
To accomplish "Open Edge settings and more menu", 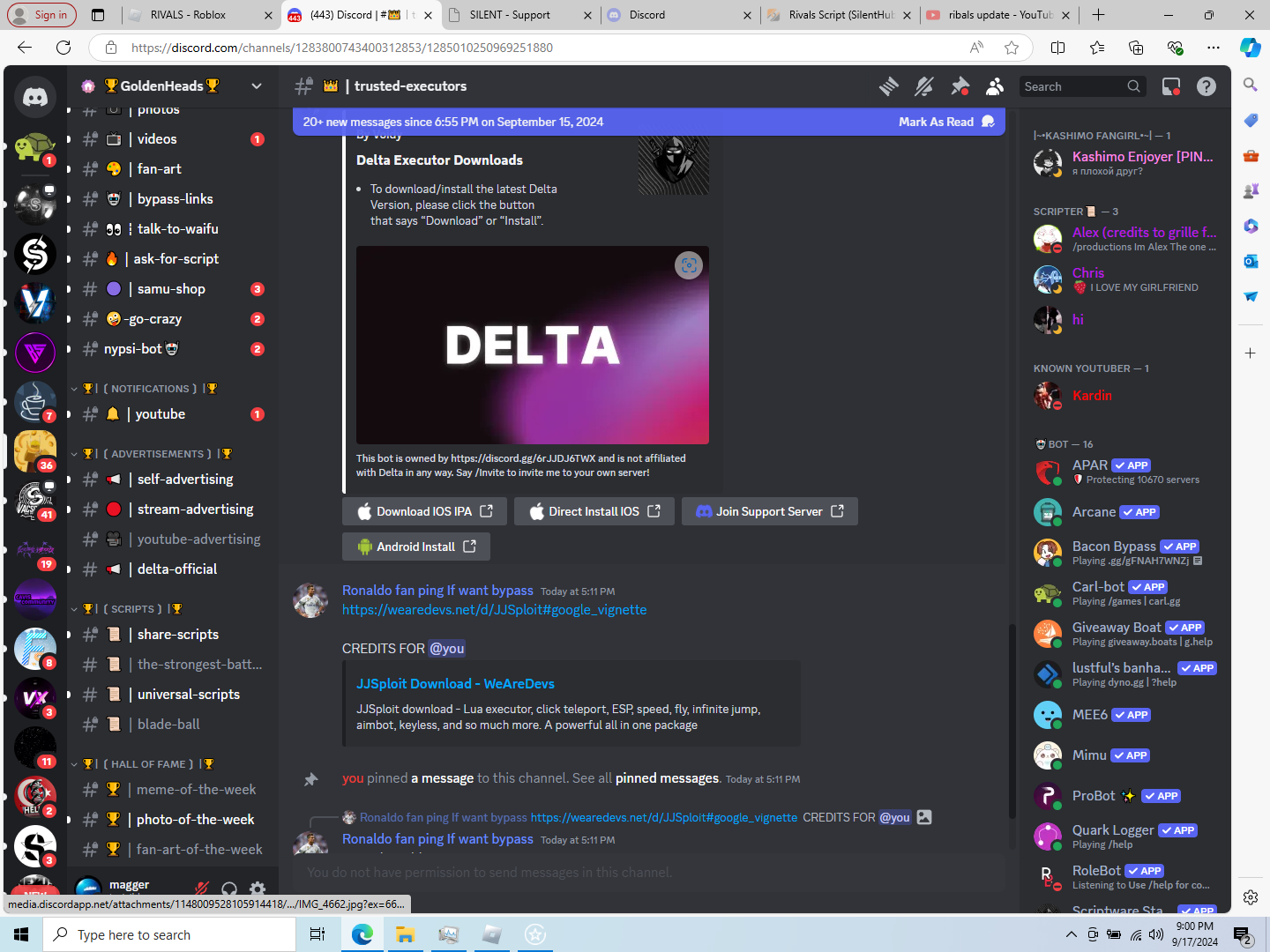I will coord(1214,48).
